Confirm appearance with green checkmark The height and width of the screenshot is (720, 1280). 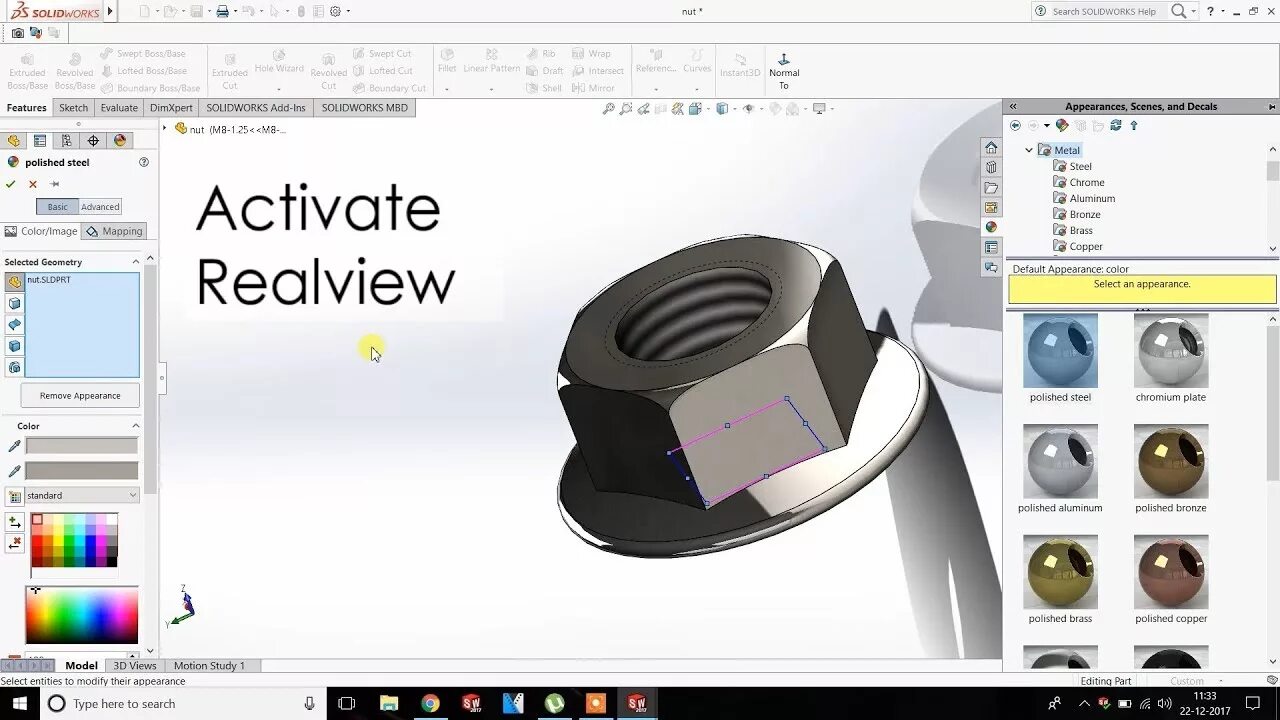(x=10, y=184)
